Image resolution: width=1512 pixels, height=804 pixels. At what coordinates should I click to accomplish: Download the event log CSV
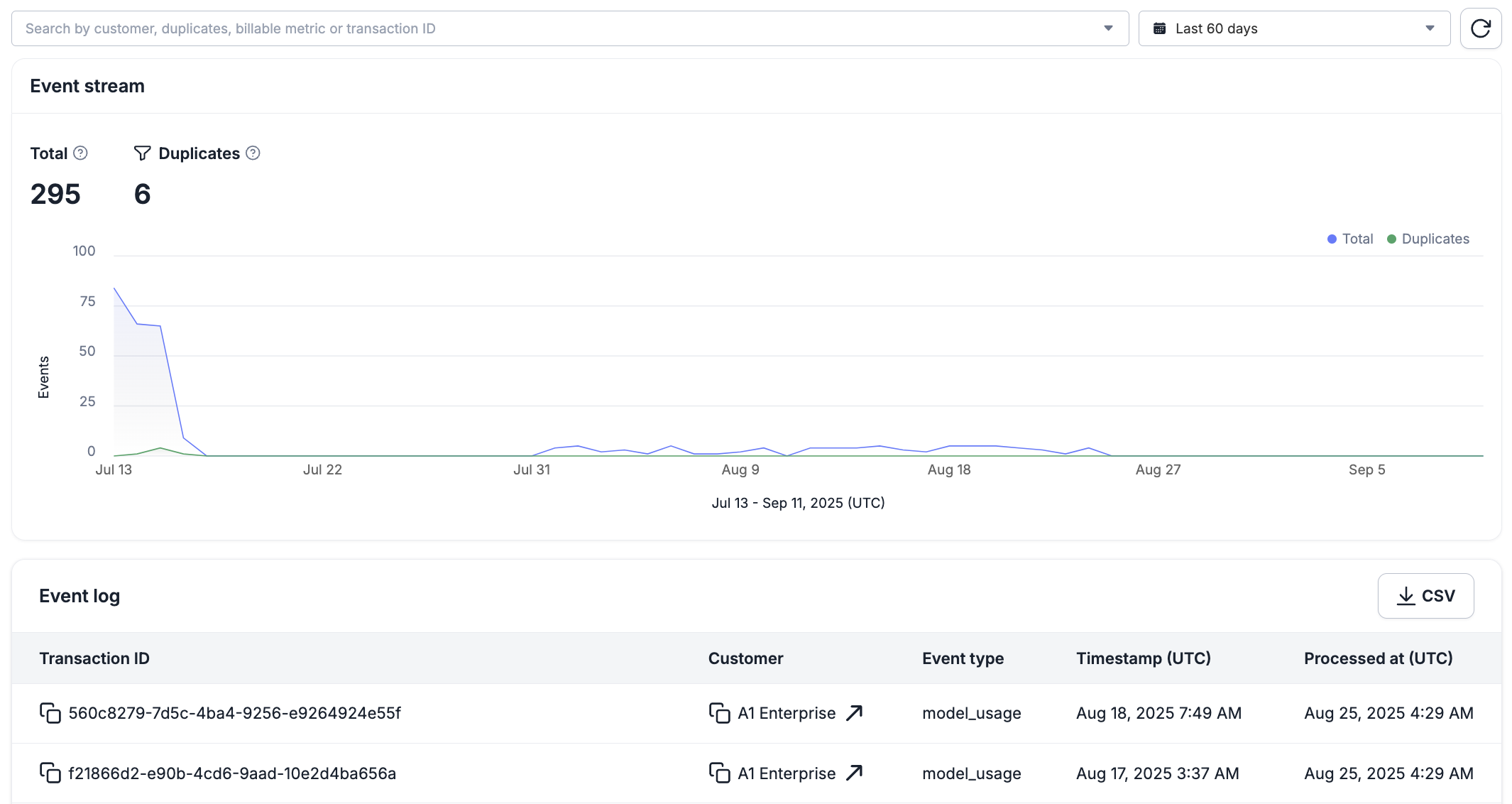pos(1425,596)
